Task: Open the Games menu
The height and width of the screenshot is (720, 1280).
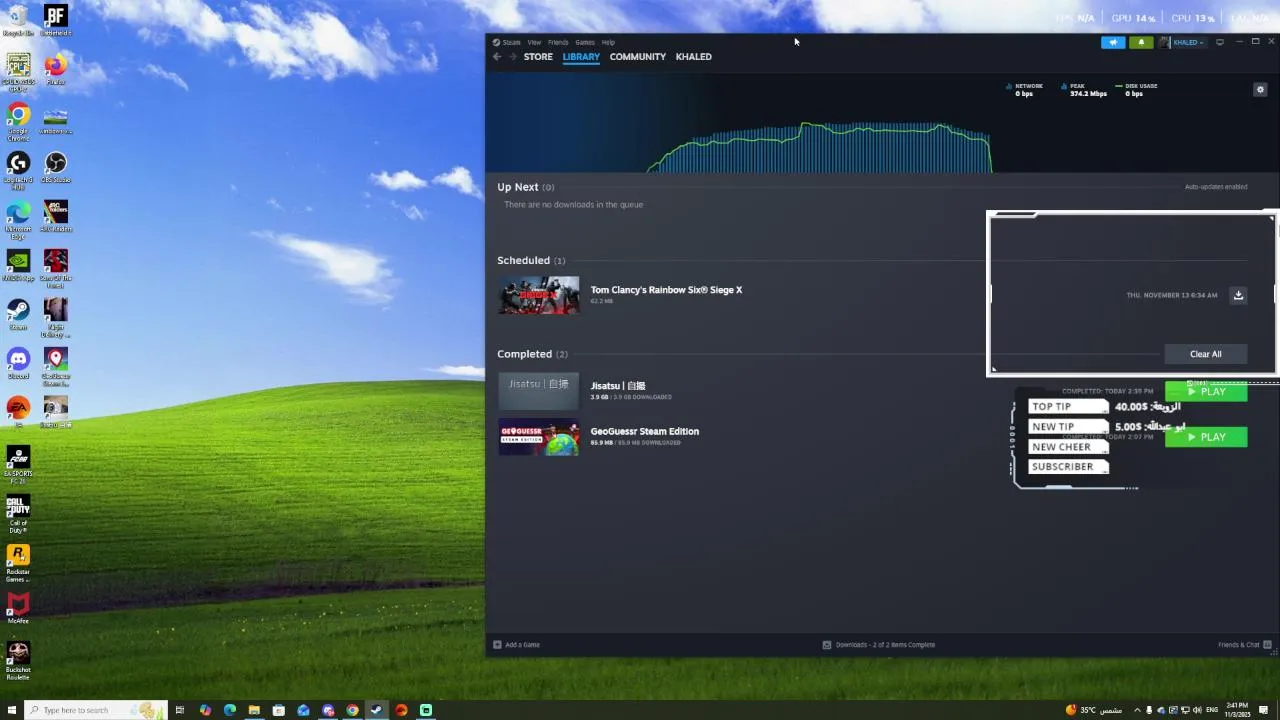Action: click(585, 42)
